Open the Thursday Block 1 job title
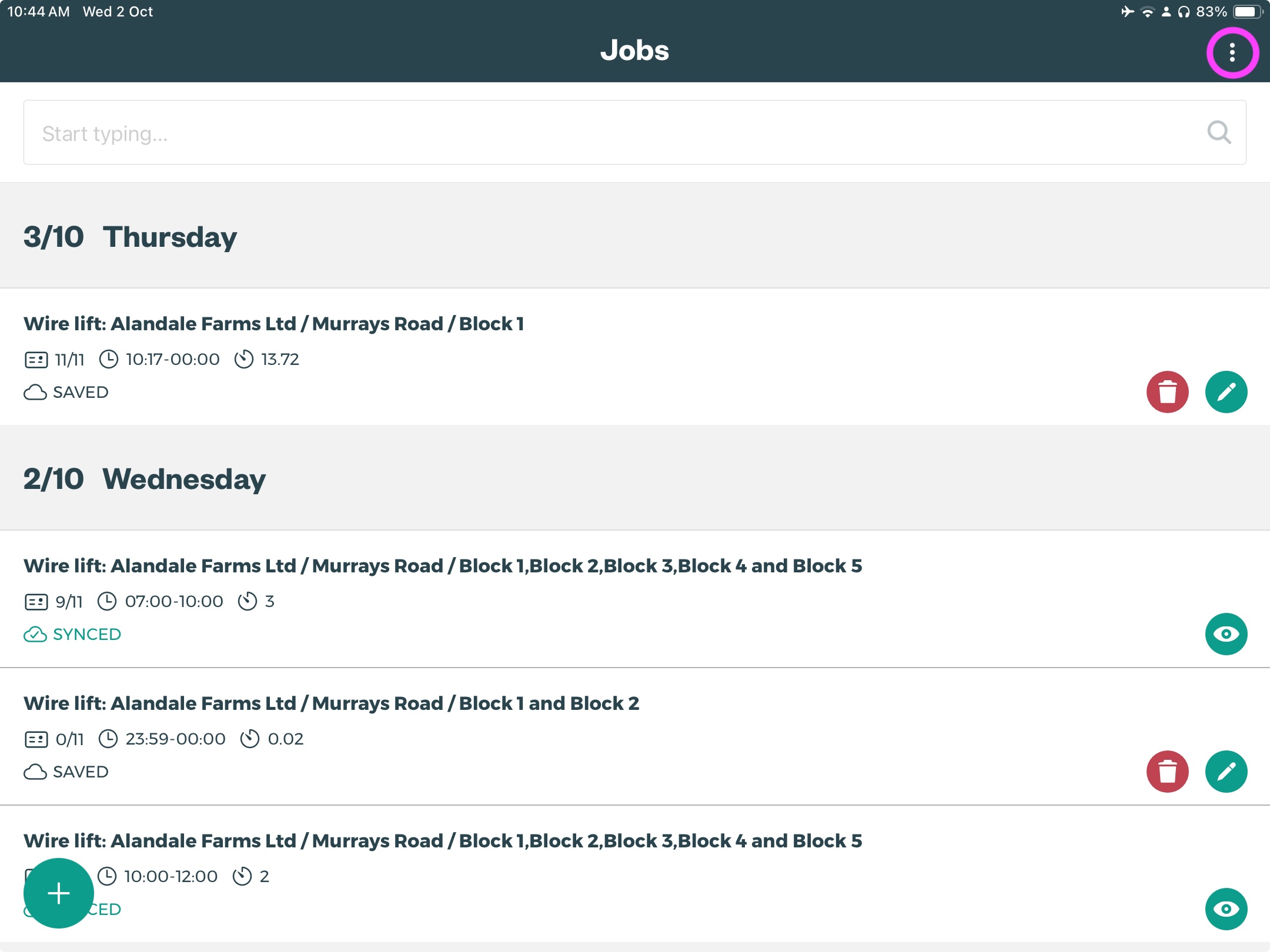Screen dimensions: 1270x952 [x=273, y=324]
